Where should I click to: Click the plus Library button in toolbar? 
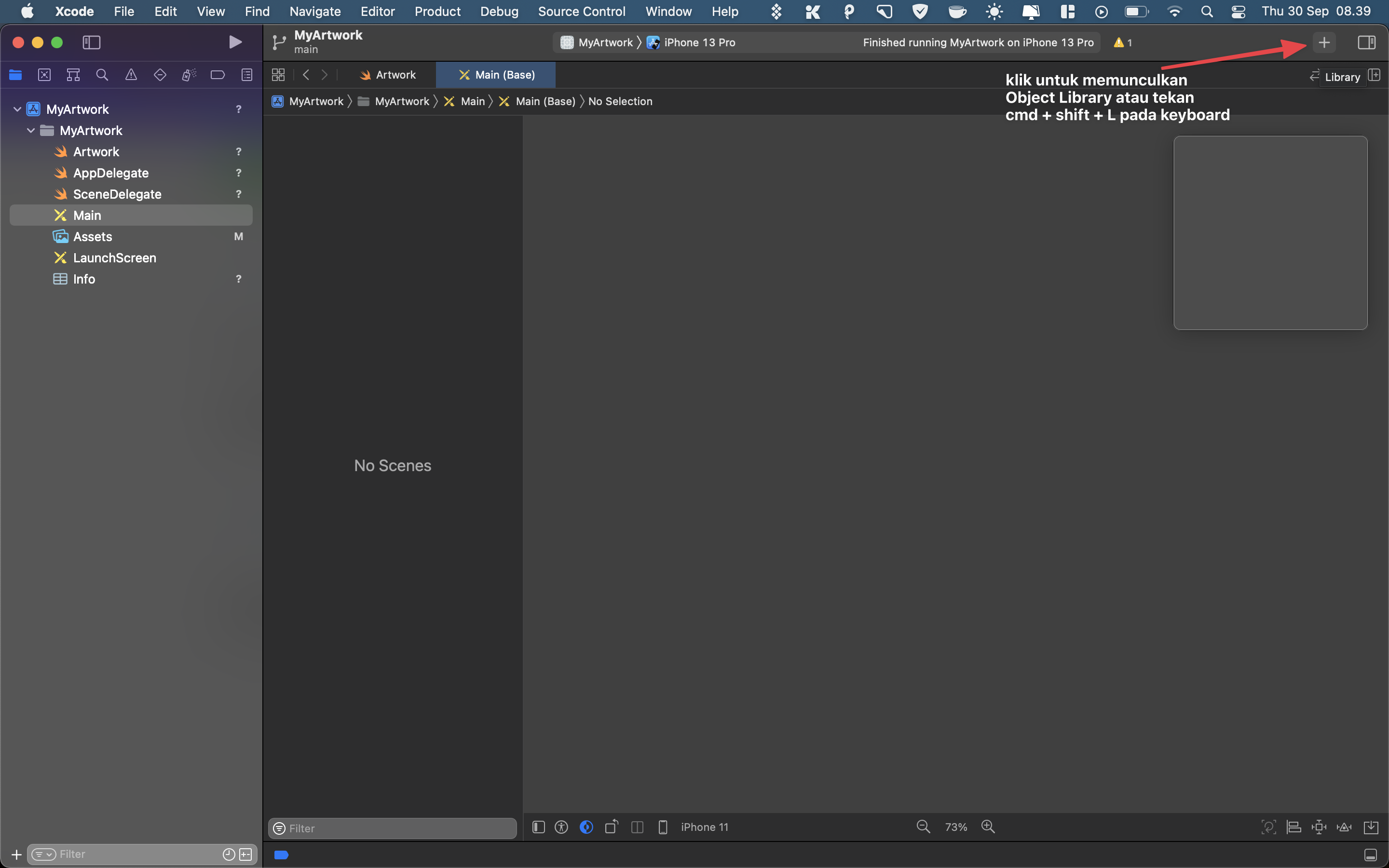[1324, 42]
